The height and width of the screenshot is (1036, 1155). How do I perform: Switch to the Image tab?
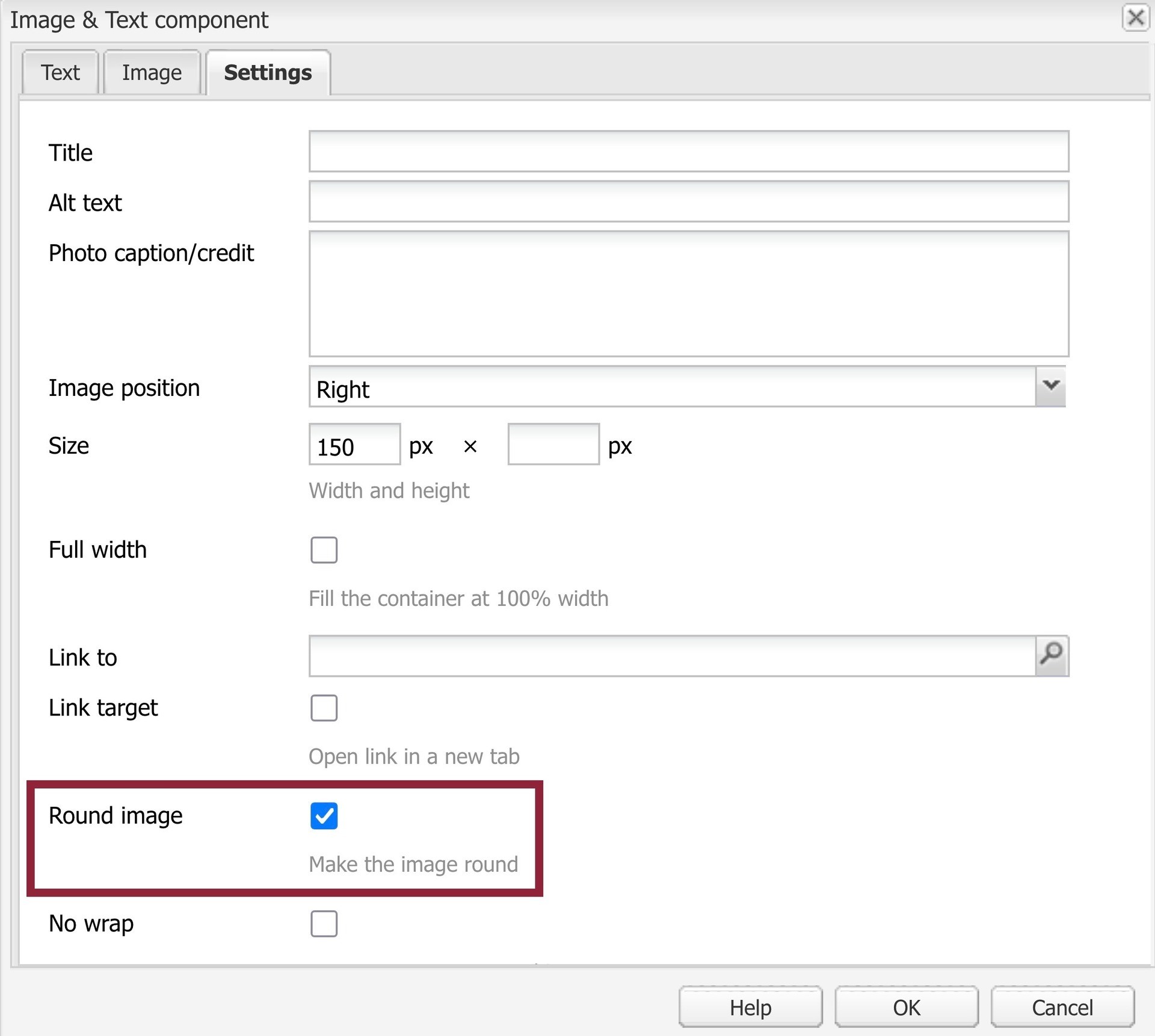[x=152, y=72]
